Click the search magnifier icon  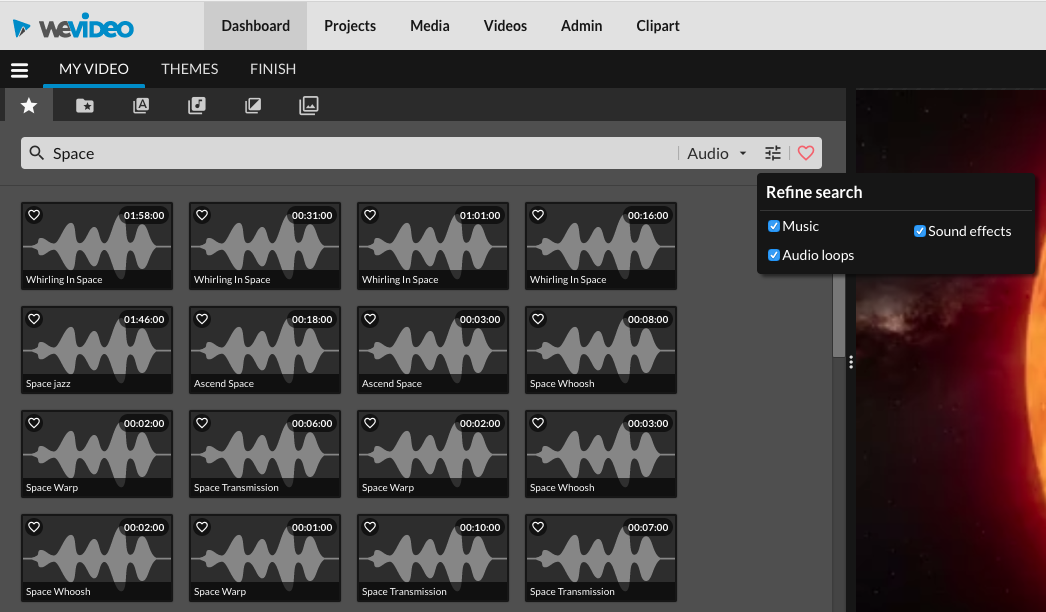[37, 153]
